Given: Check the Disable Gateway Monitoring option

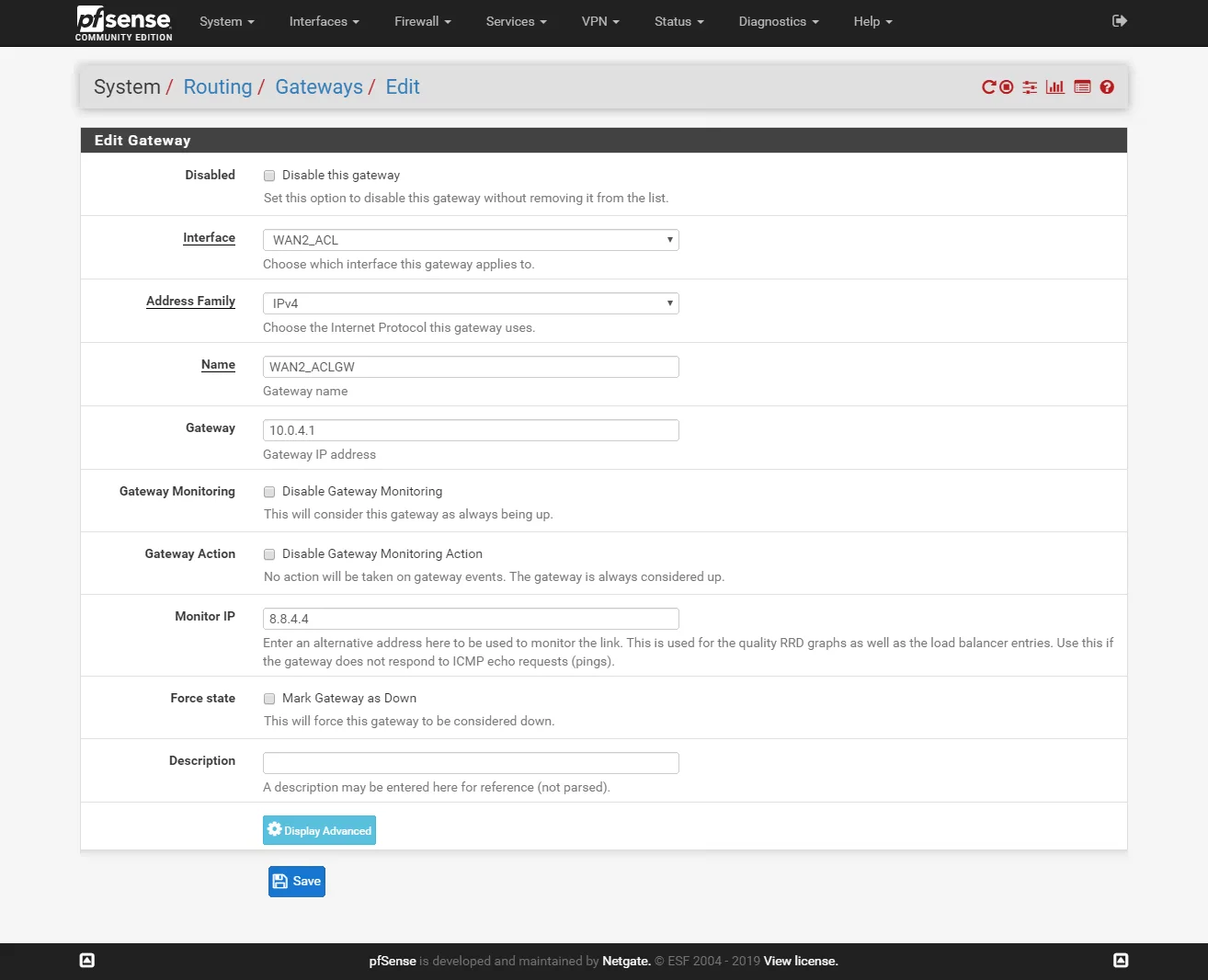Looking at the screenshot, I should click(x=269, y=492).
